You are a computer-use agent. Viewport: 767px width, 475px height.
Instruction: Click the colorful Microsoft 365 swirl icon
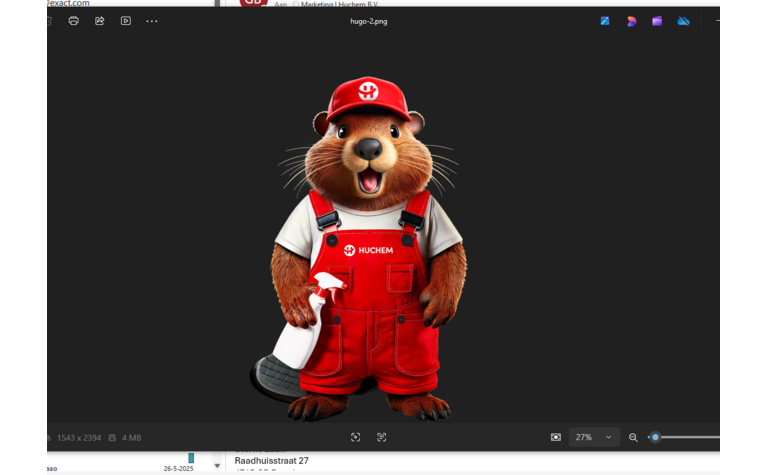point(631,21)
